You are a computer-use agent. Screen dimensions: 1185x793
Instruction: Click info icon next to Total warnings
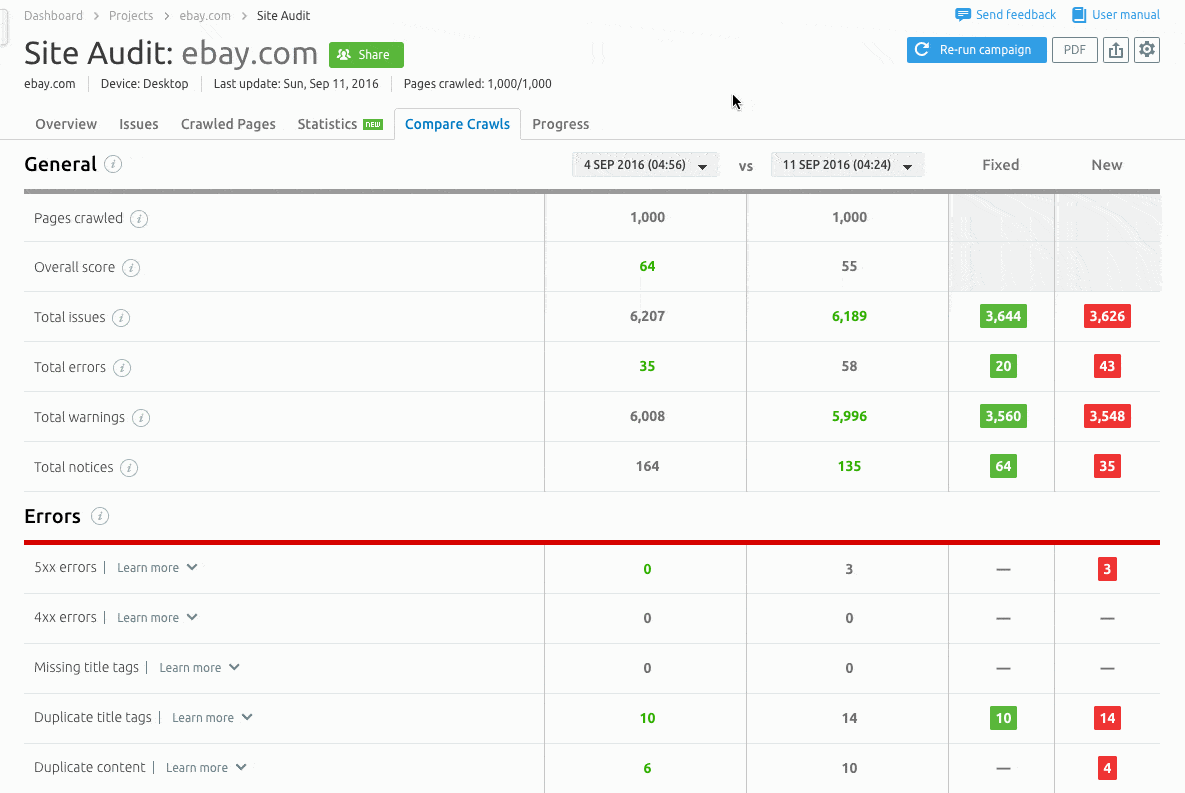click(x=141, y=418)
